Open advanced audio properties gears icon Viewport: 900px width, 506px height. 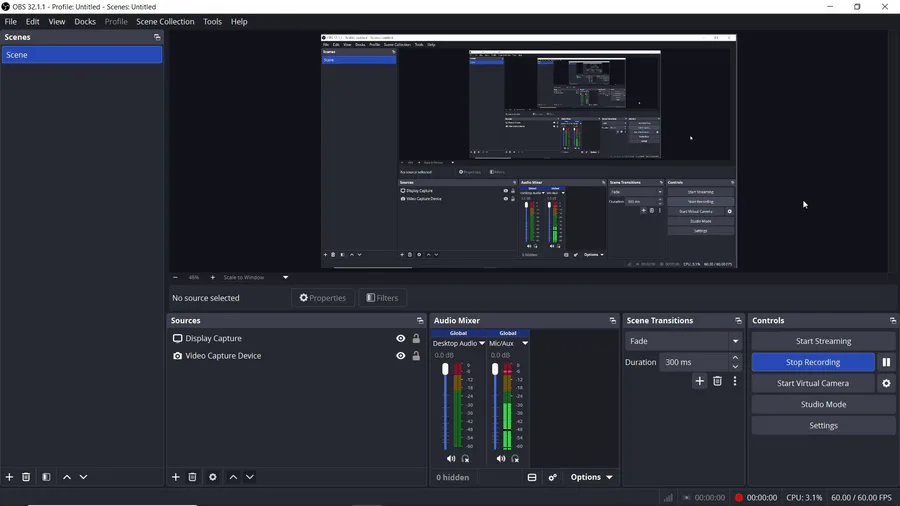coord(552,477)
